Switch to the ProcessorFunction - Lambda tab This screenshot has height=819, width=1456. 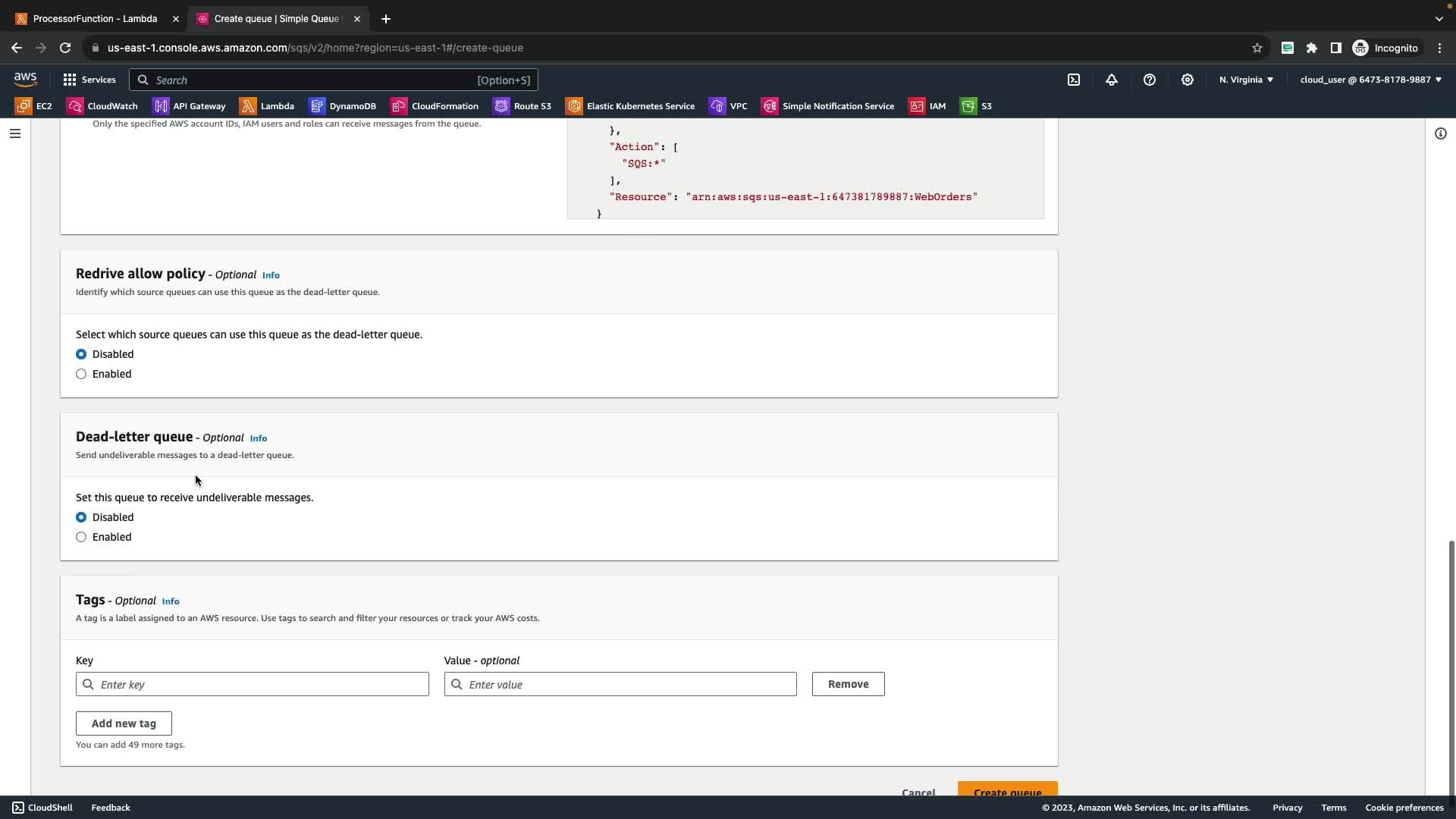95,18
